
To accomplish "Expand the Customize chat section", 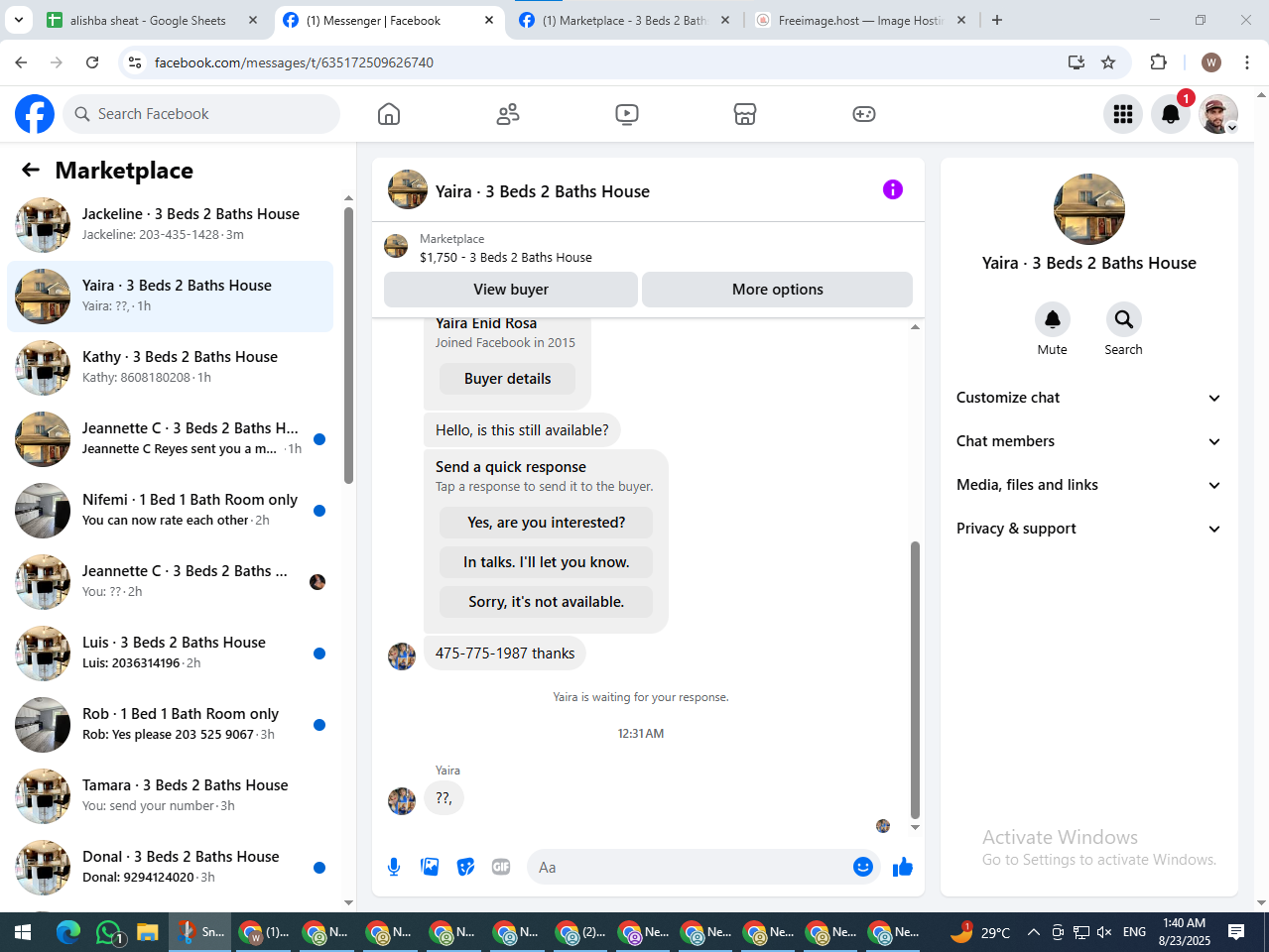I will pos(1088,398).
